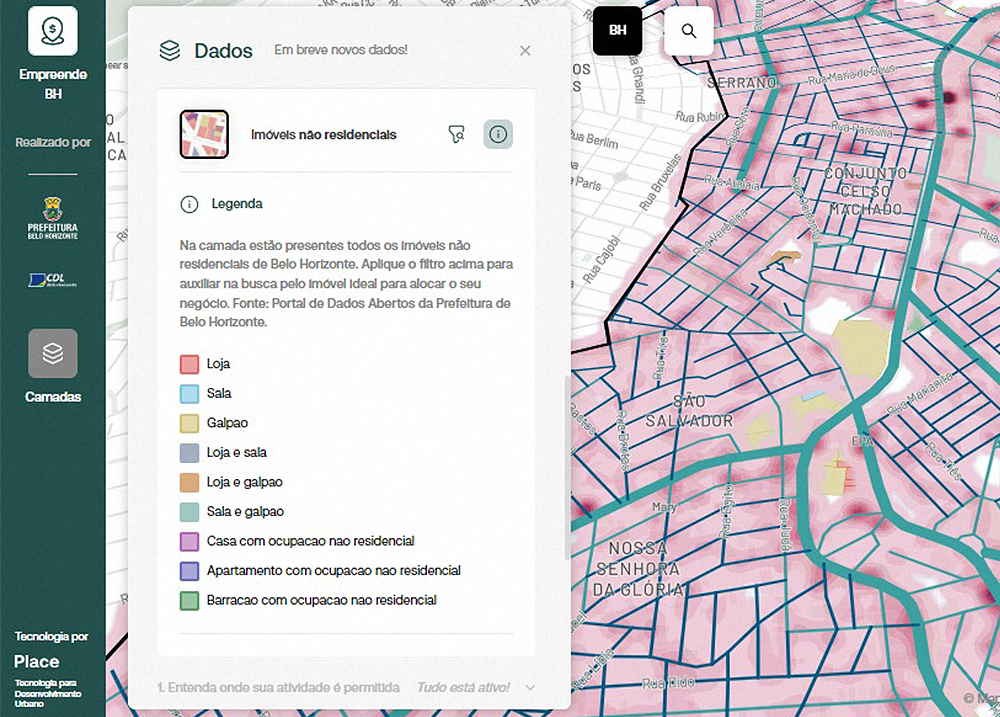The width and height of the screenshot is (1000, 717).
Task: Click the Sala blue legend swatch
Action: point(190,394)
